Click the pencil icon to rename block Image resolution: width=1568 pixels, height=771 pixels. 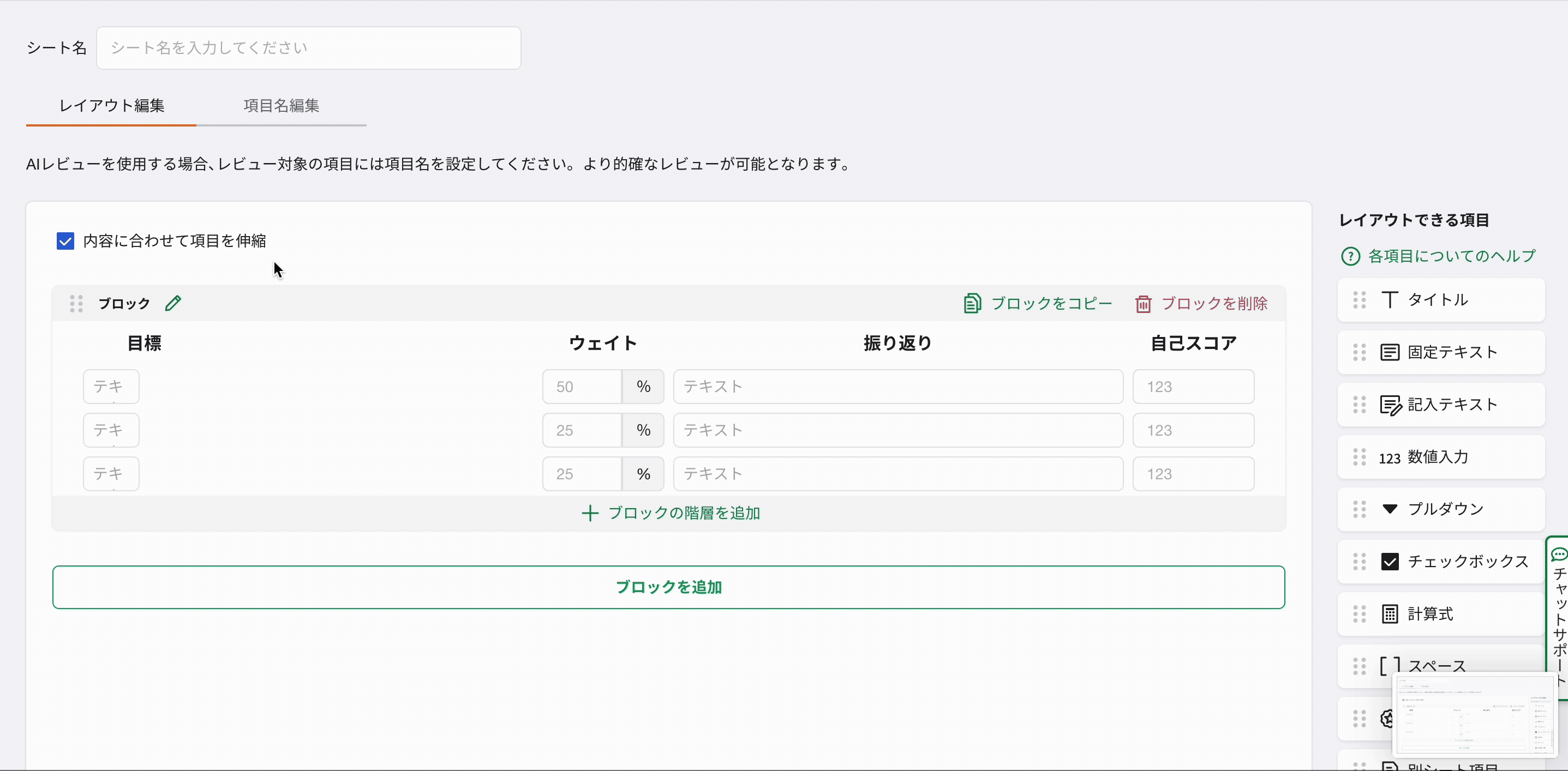173,303
